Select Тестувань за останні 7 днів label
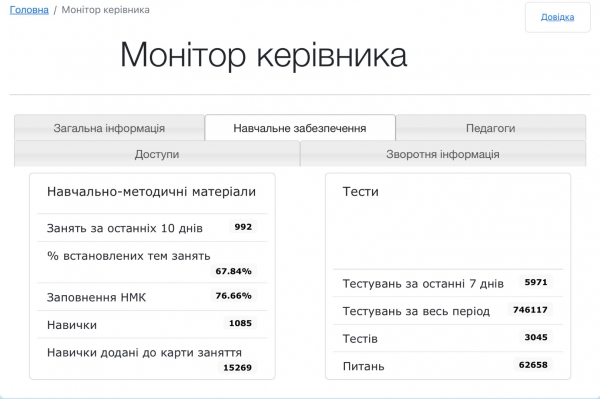This screenshot has width=600, height=399. 423,283
